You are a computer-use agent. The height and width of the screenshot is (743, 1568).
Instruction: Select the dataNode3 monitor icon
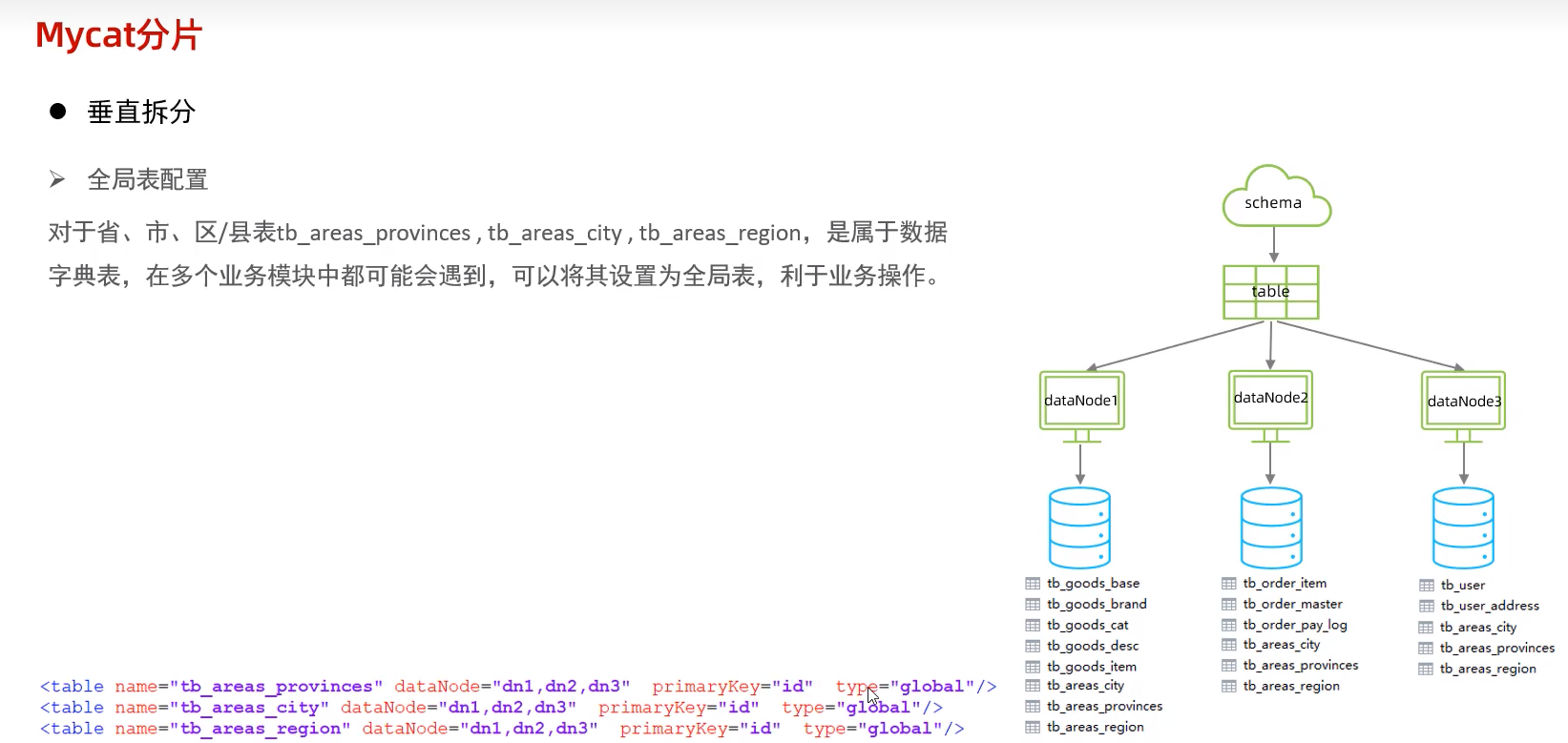point(1464,406)
